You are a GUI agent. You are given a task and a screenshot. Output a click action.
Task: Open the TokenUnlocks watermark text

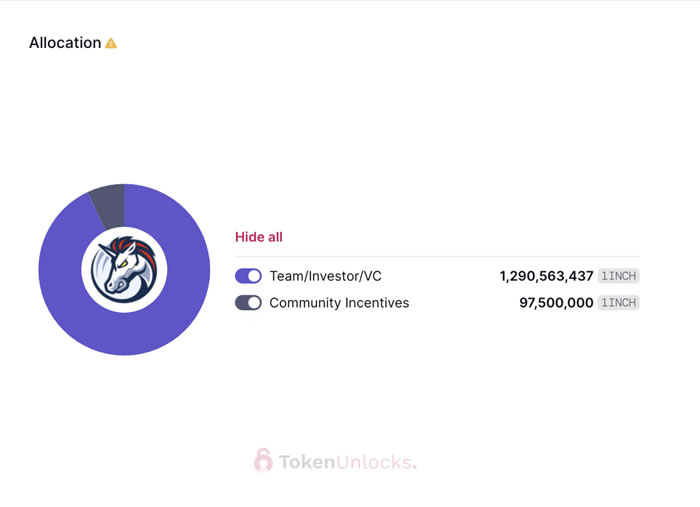[x=345, y=462]
